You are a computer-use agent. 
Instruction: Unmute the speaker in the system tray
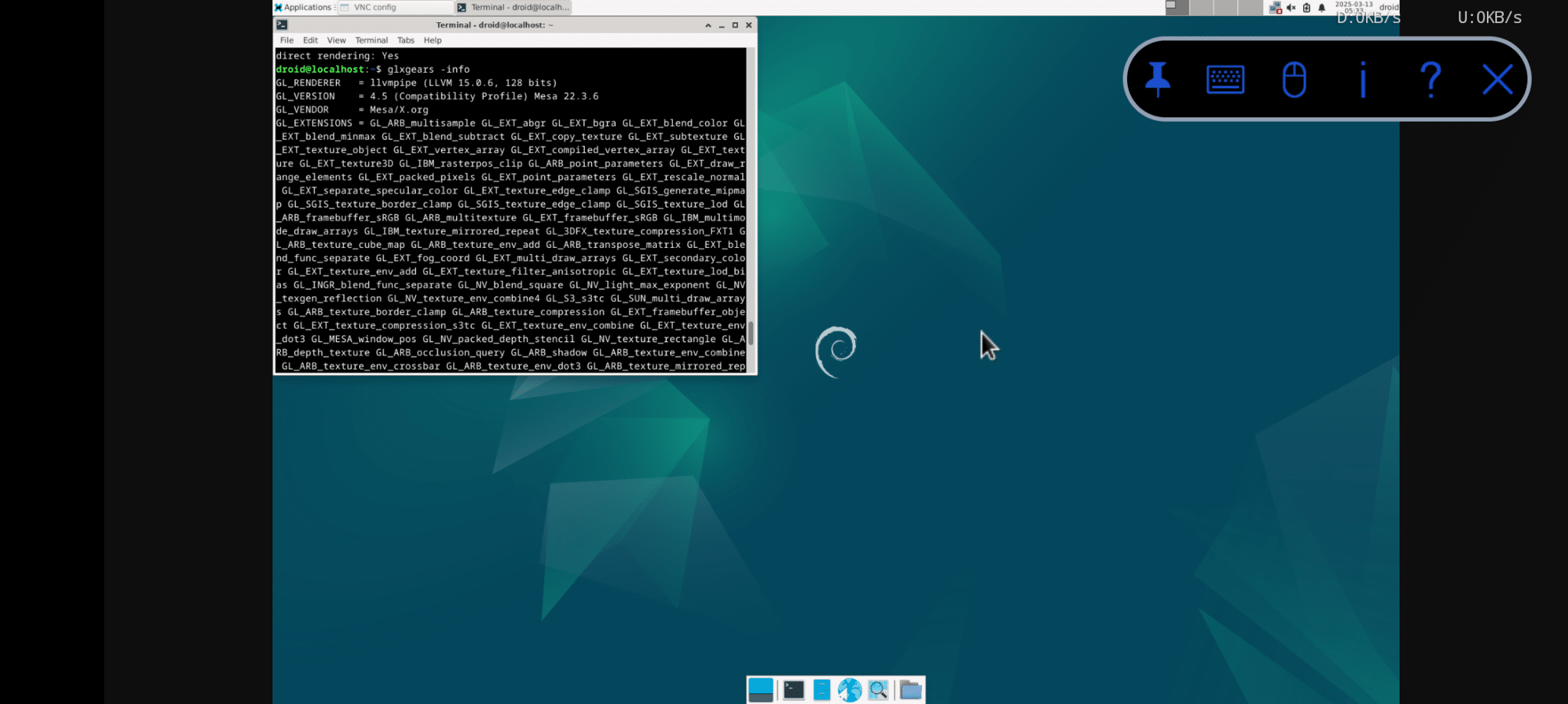click(1290, 7)
